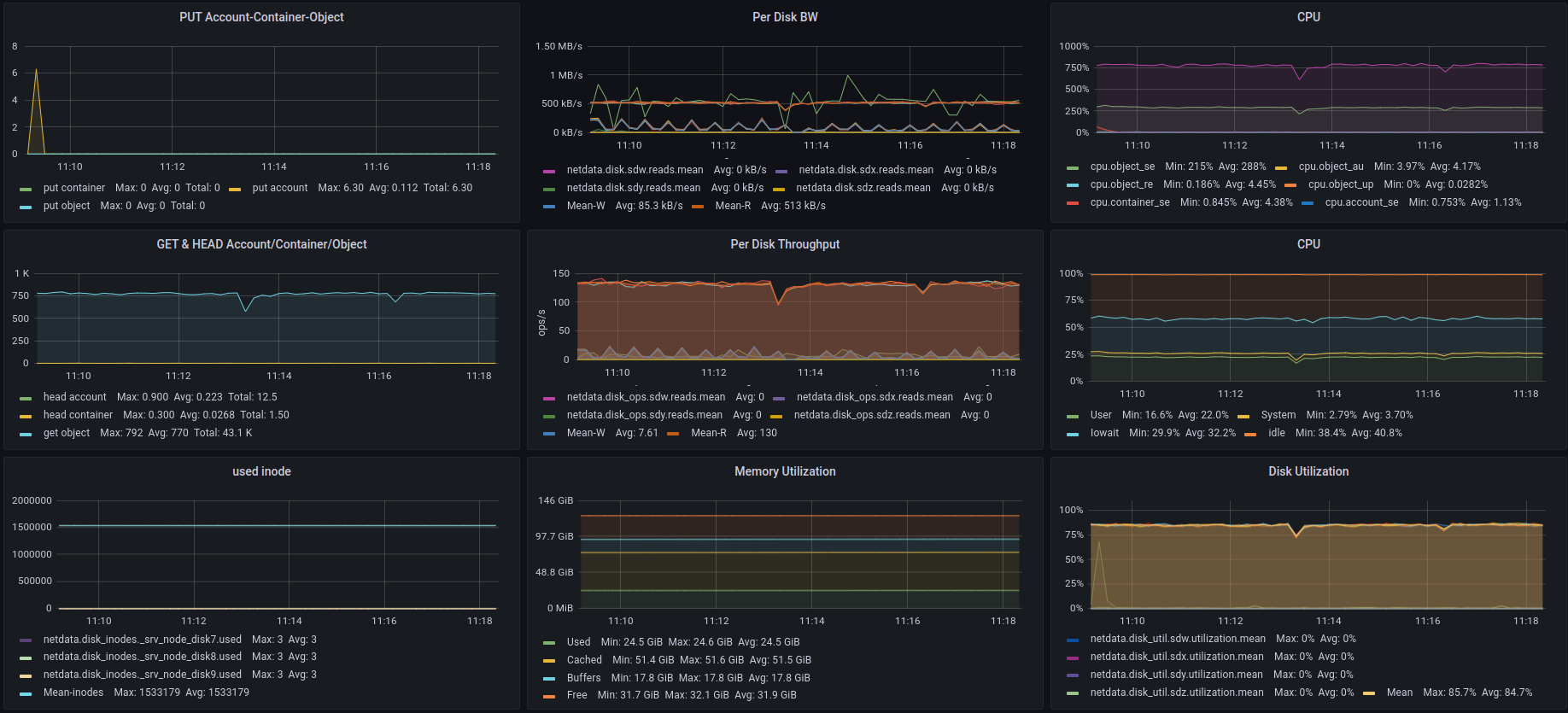Click the Per Disk Throughput panel title

784,244
